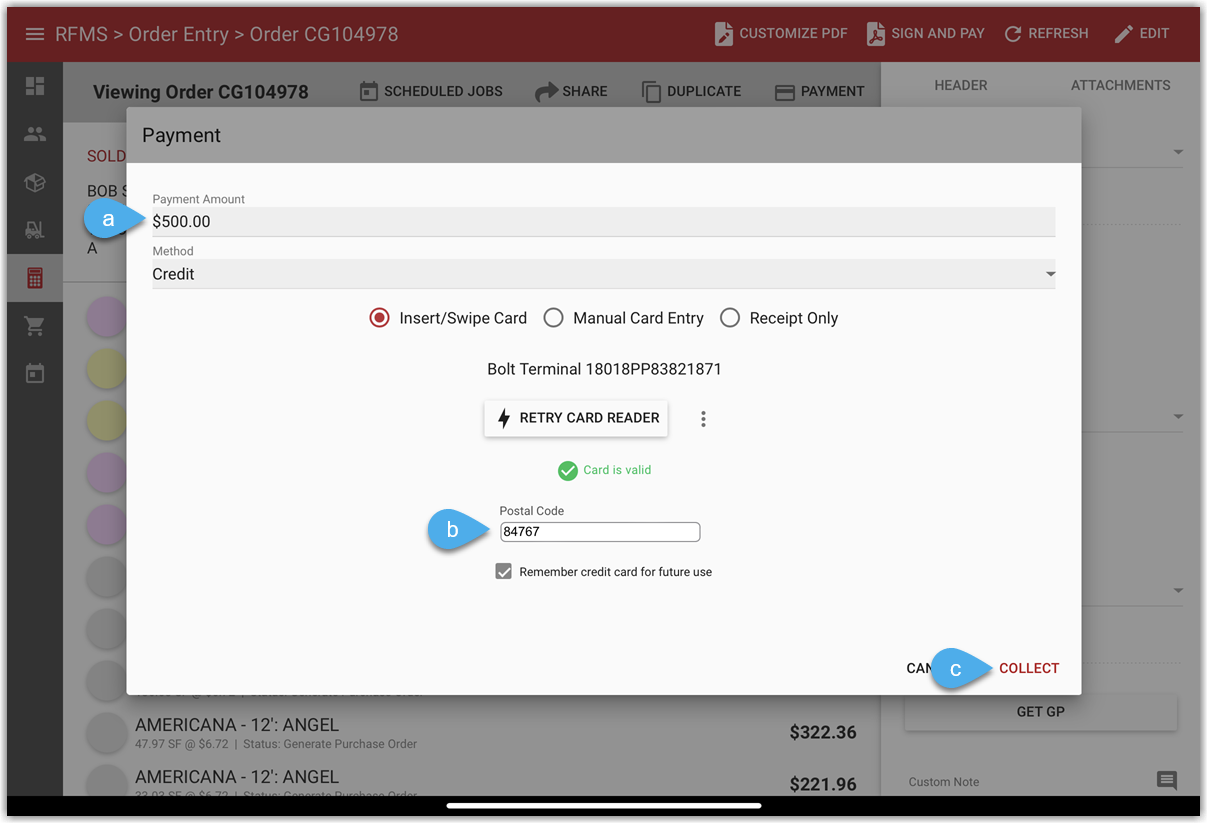Open the hamburger navigation menu
Image resolution: width=1208 pixels, height=824 pixels.
pos(35,34)
